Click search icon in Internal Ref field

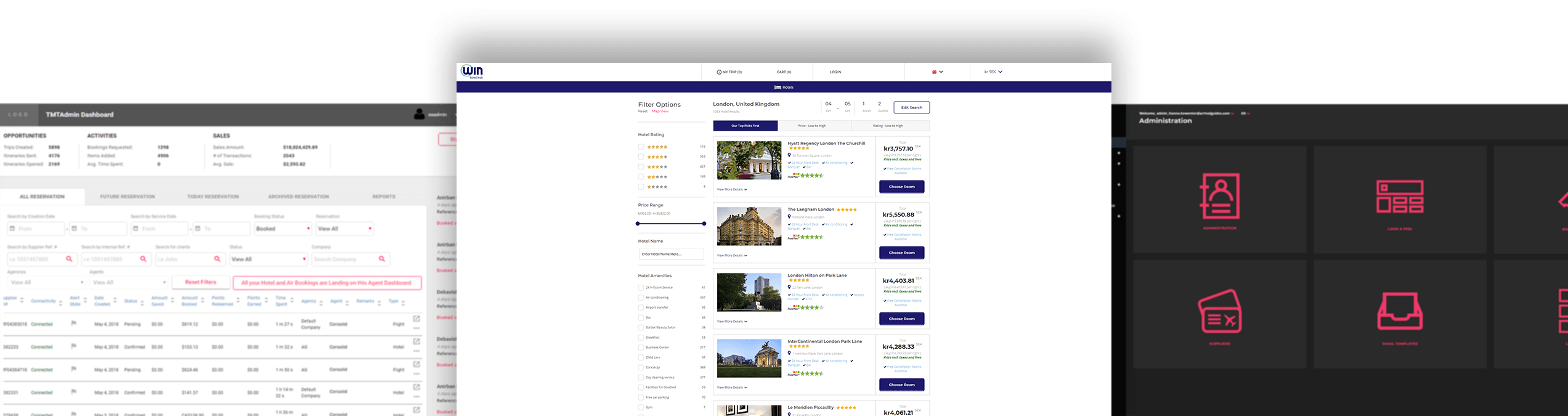pos(143,259)
